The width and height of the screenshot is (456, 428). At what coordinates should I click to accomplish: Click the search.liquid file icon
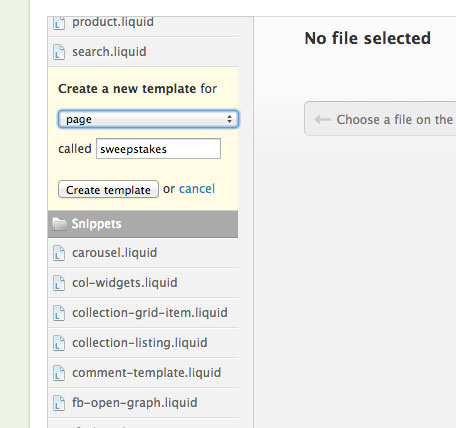[59, 52]
